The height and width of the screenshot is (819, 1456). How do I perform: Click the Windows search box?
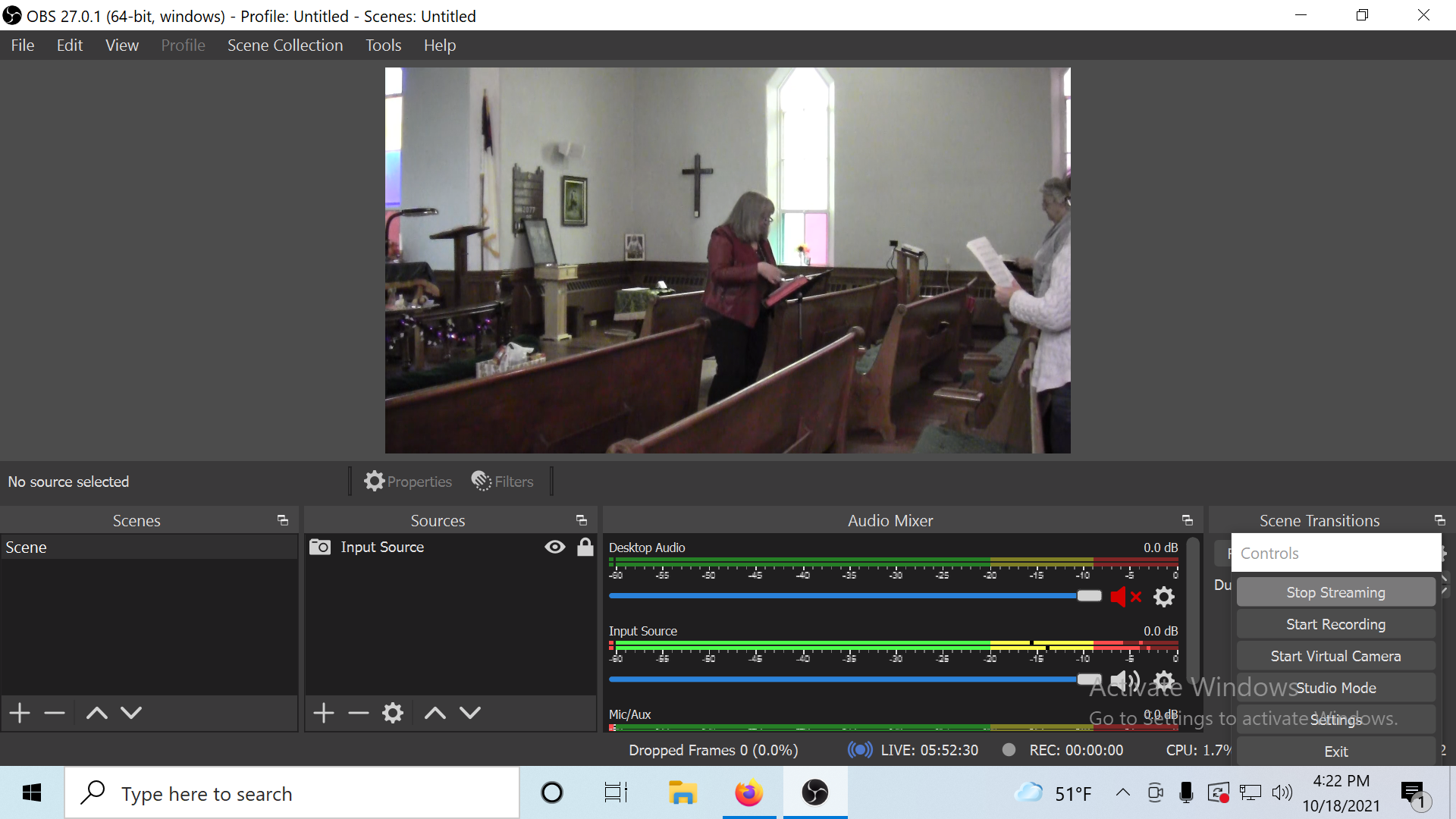[292, 793]
